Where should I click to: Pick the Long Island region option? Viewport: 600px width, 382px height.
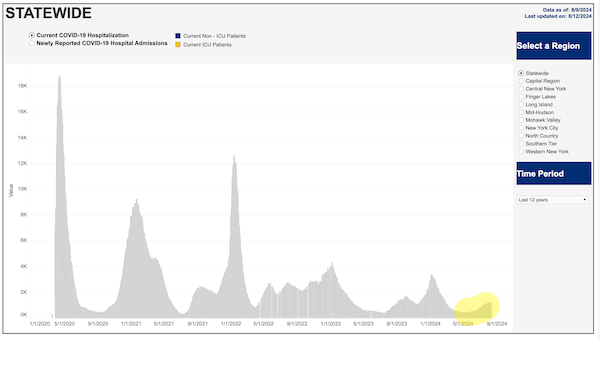click(521, 104)
